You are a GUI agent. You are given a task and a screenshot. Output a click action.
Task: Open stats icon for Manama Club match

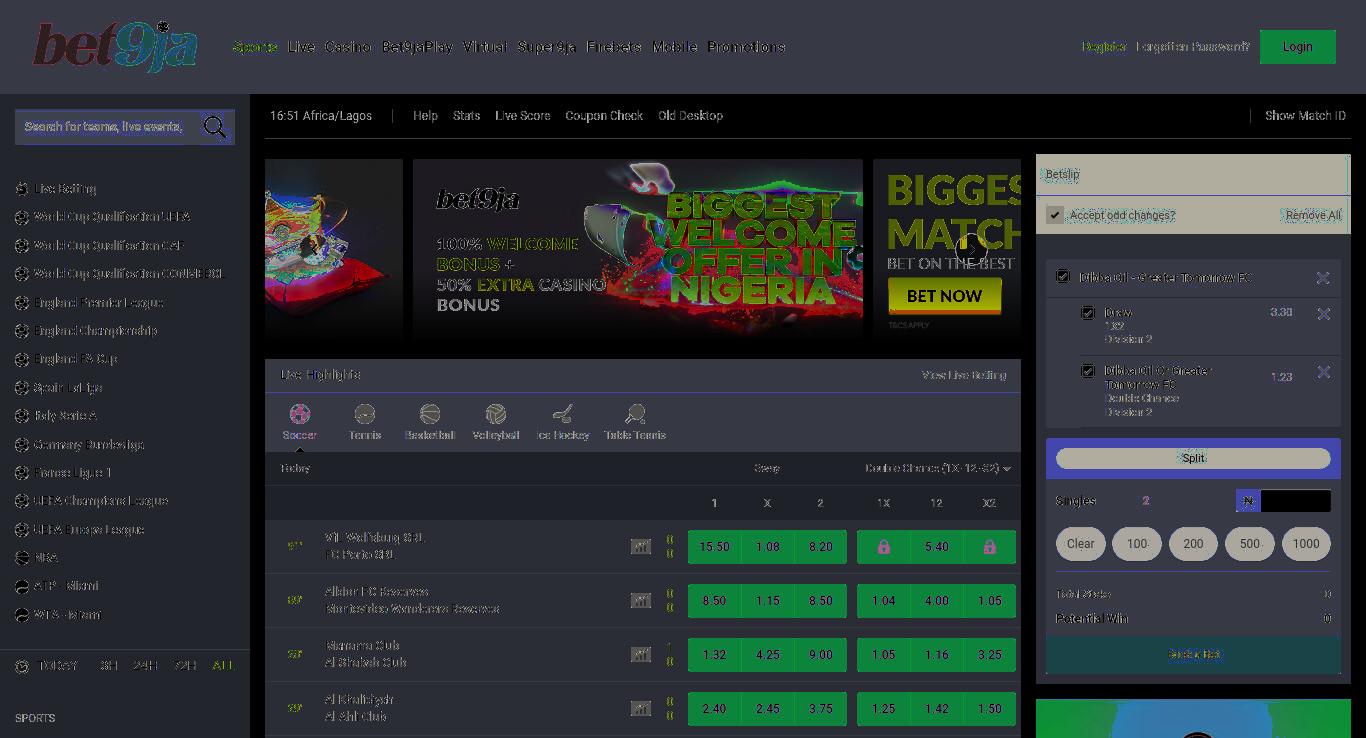tap(641, 654)
